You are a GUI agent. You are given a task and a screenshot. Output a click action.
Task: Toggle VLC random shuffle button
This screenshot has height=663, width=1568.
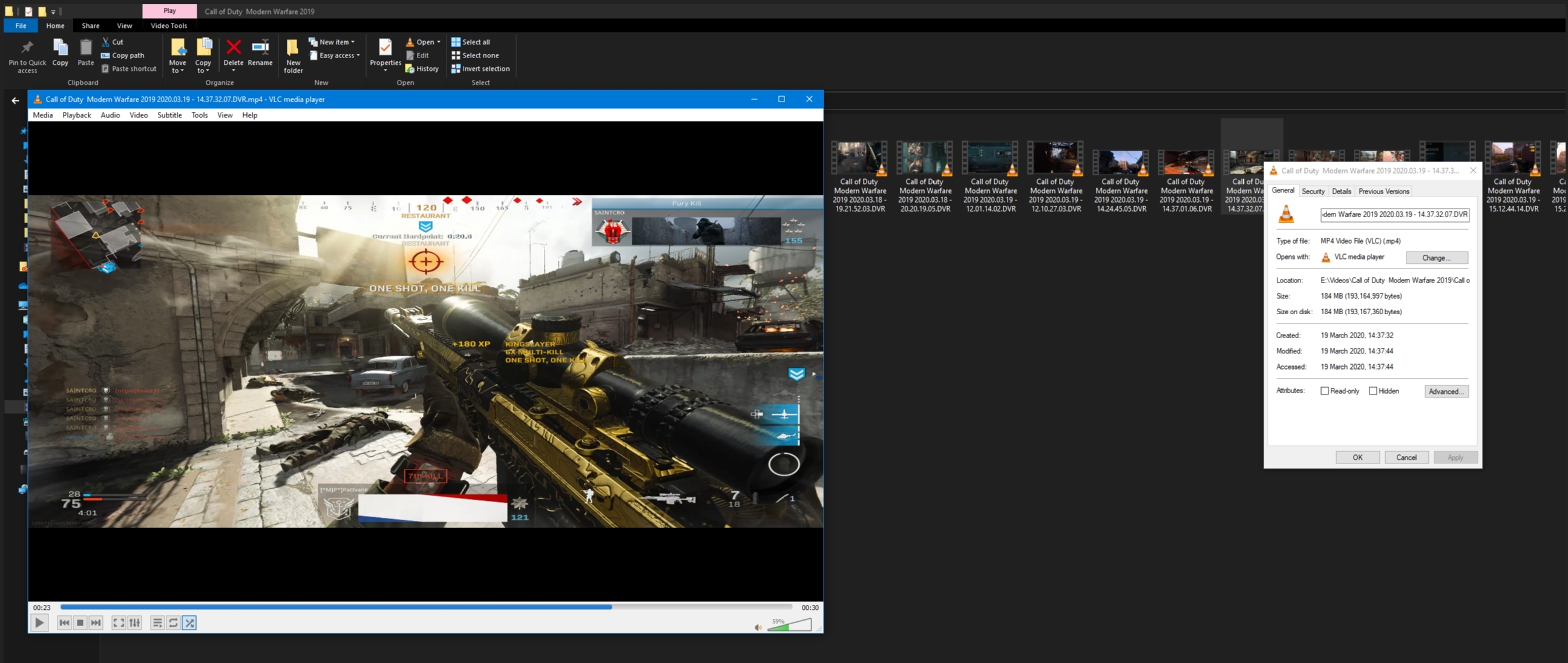click(x=189, y=623)
